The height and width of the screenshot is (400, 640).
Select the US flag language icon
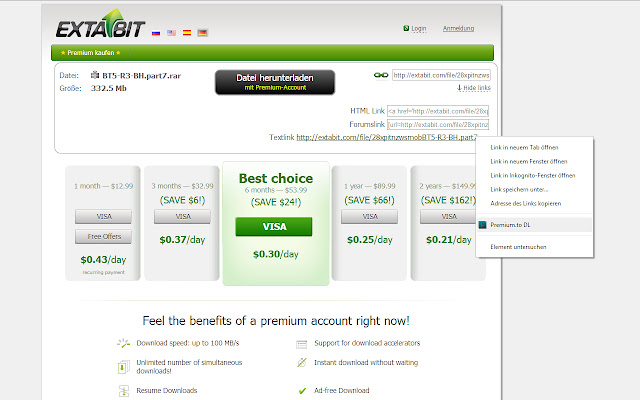pyautogui.click(x=171, y=33)
